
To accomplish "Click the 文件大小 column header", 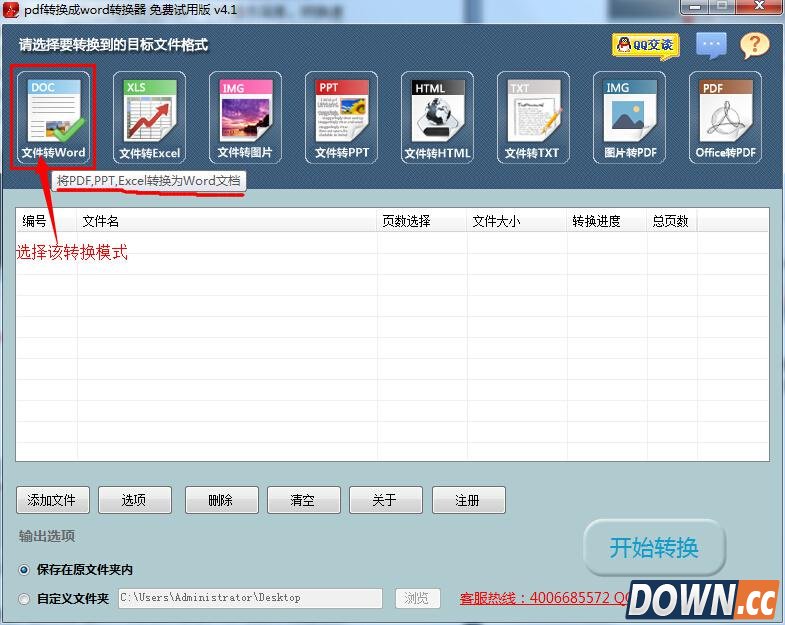I will coord(517,221).
